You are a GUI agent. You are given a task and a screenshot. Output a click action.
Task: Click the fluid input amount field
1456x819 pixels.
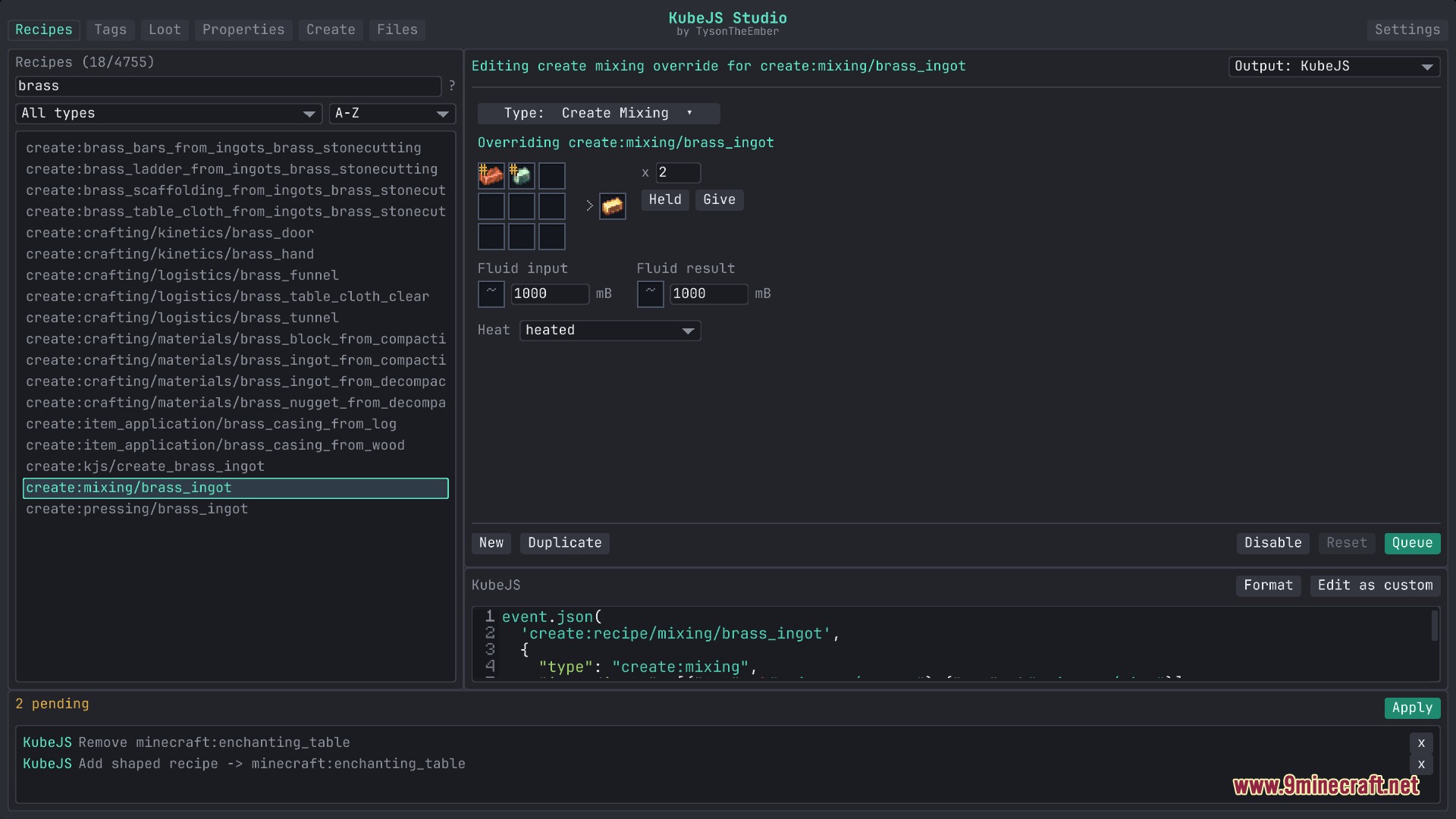(x=550, y=294)
